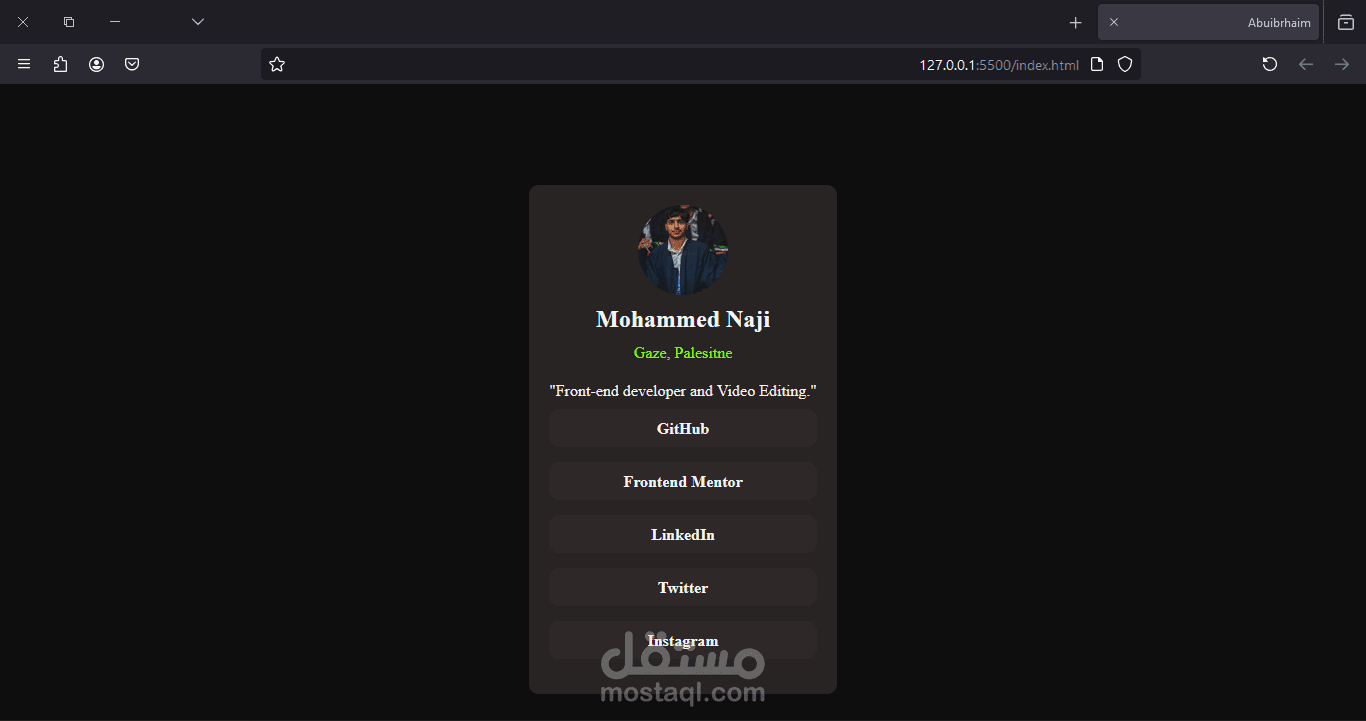Reload the current page
This screenshot has height=721, width=1366.
[x=1270, y=64]
